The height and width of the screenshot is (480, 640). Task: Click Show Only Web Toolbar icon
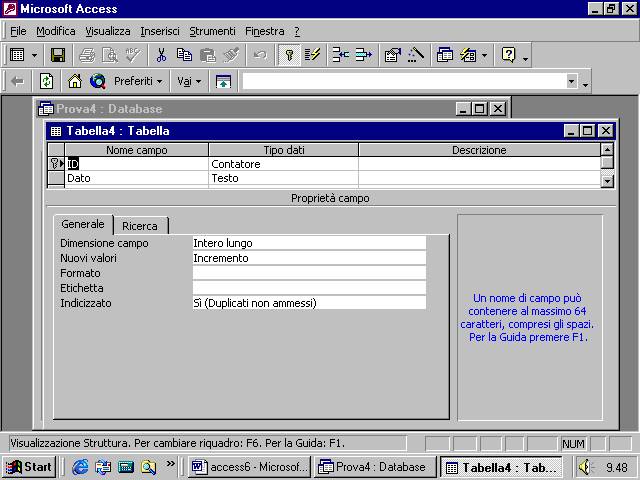(x=223, y=81)
